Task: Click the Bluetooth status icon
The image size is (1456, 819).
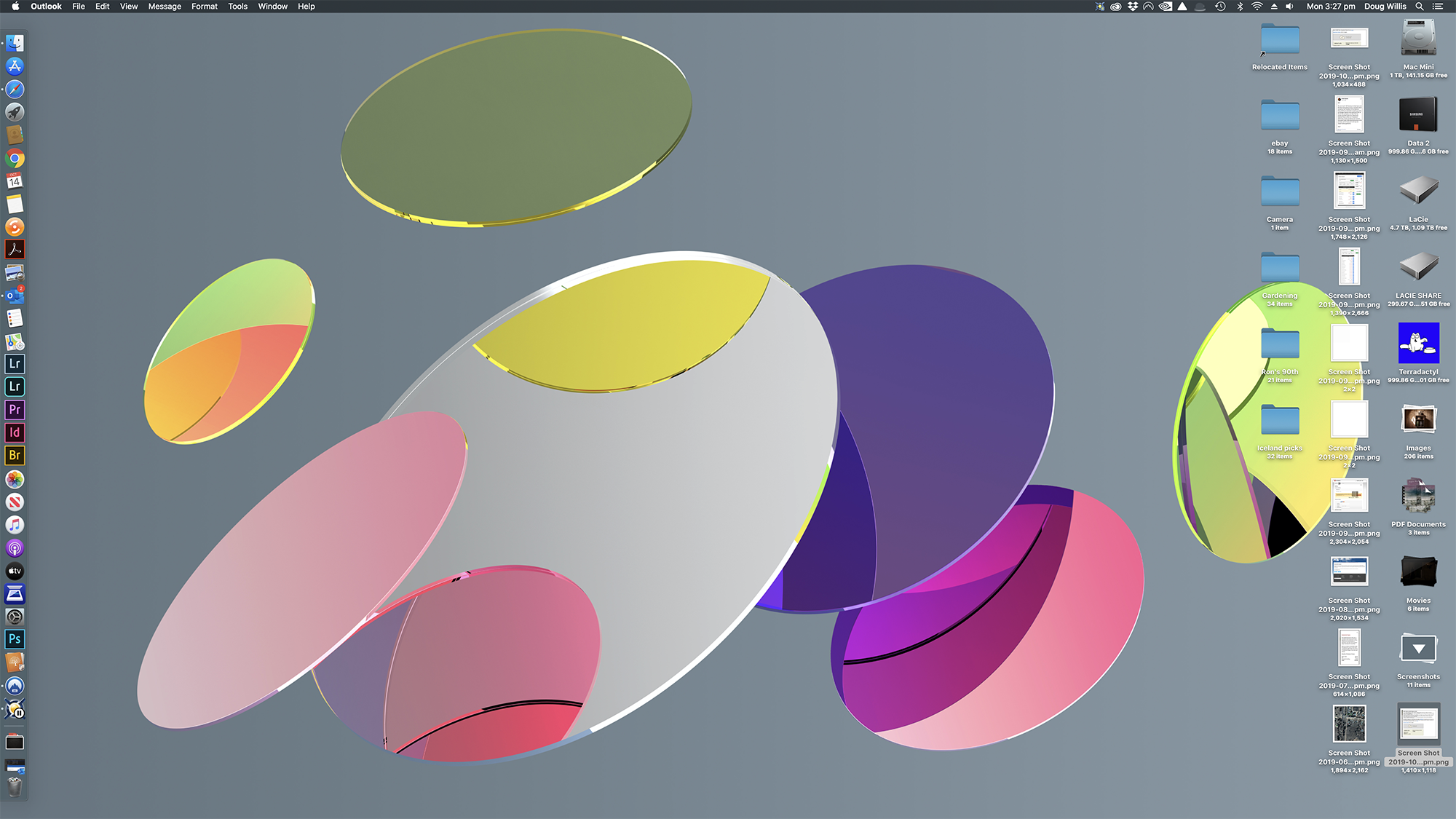Action: coord(1240,7)
